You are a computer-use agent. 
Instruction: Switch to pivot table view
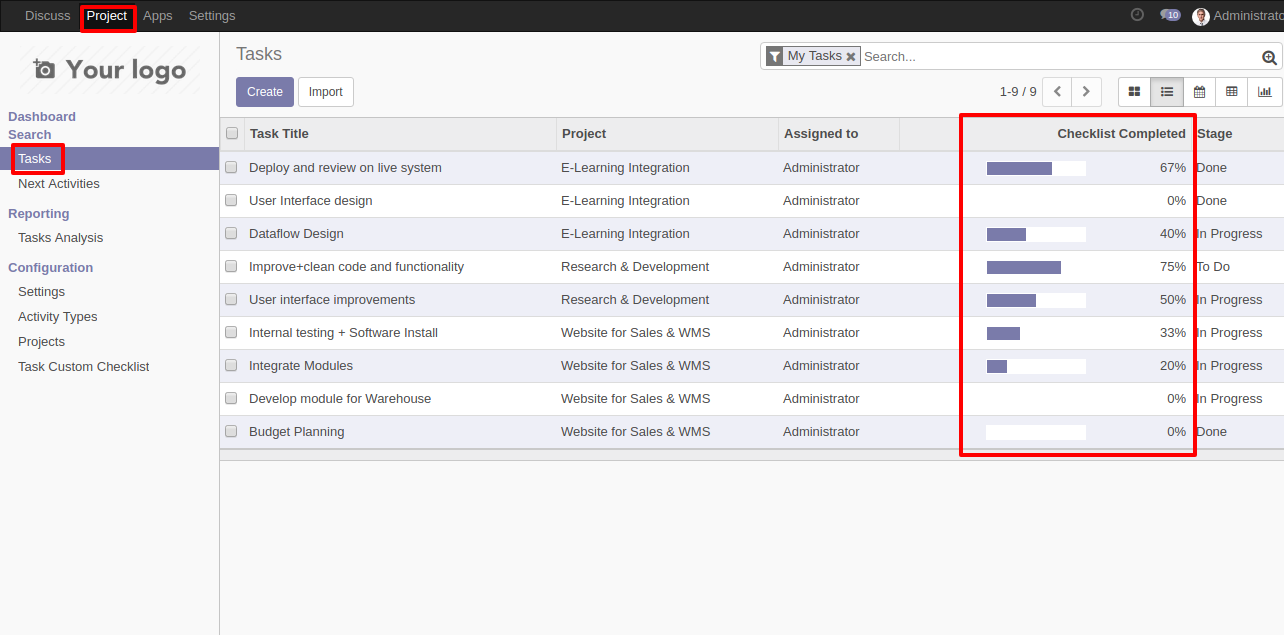[1231, 92]
